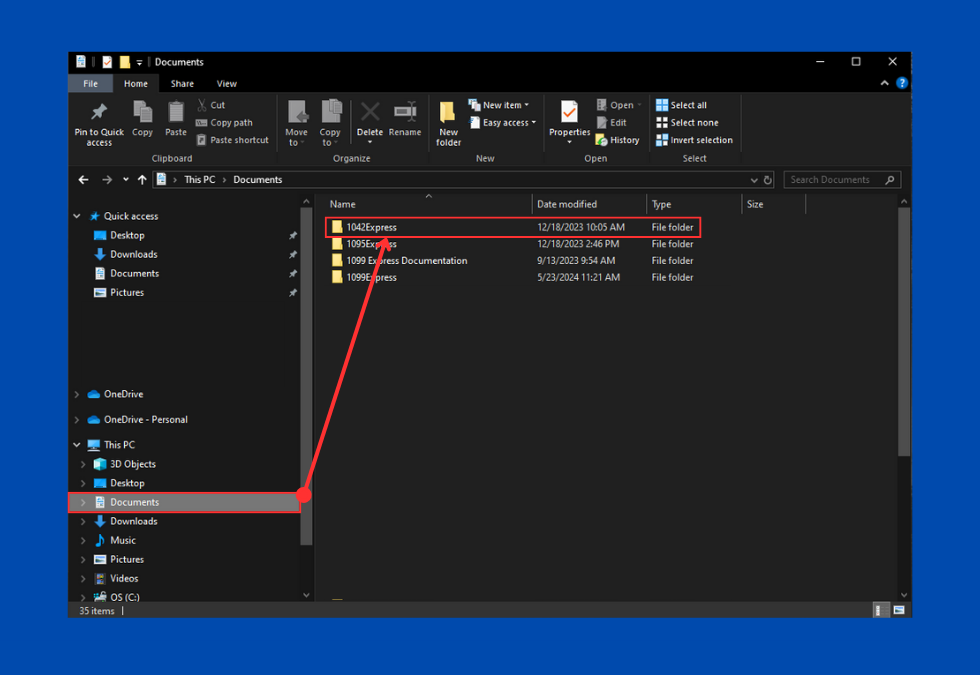
Task: Open the Share ribbon tab
Action: pyautogui.click(x=182, y=84)
